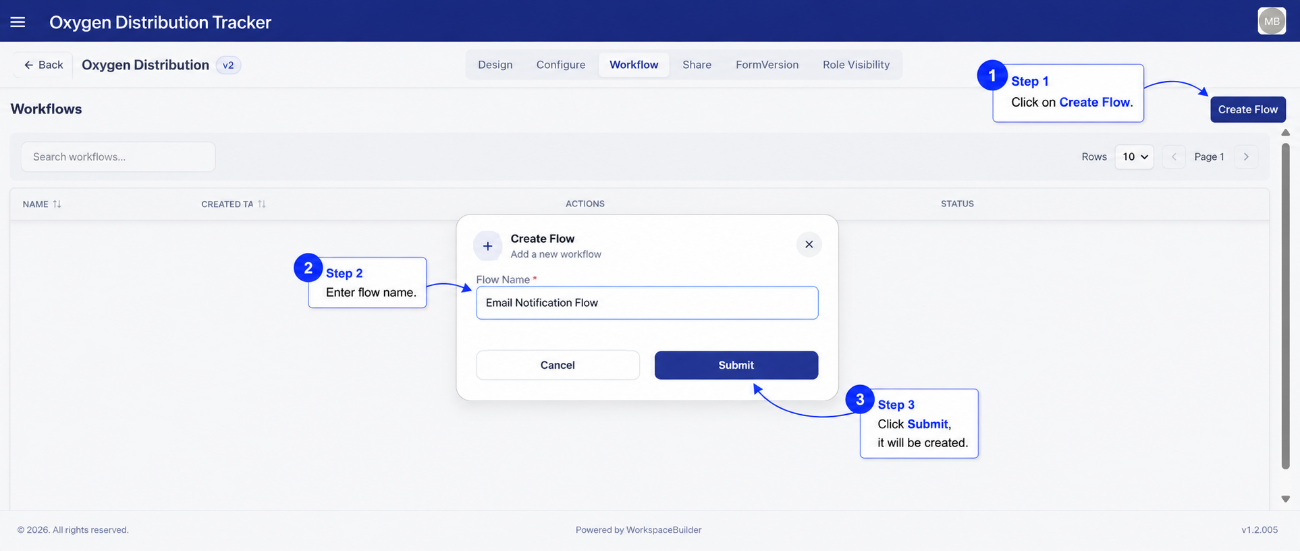Click the Back button

(x=43, y=65)
